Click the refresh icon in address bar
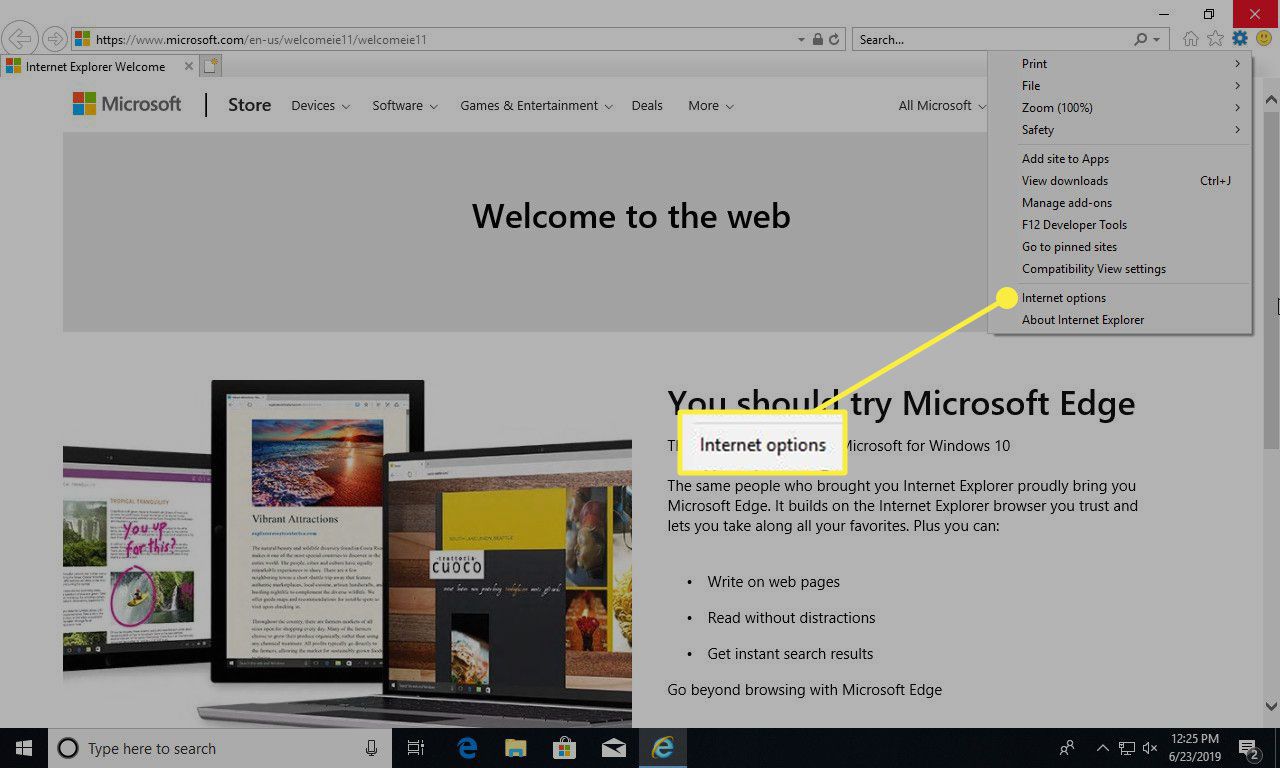The height and width of the screenshot is (768, 1280). 836,40
